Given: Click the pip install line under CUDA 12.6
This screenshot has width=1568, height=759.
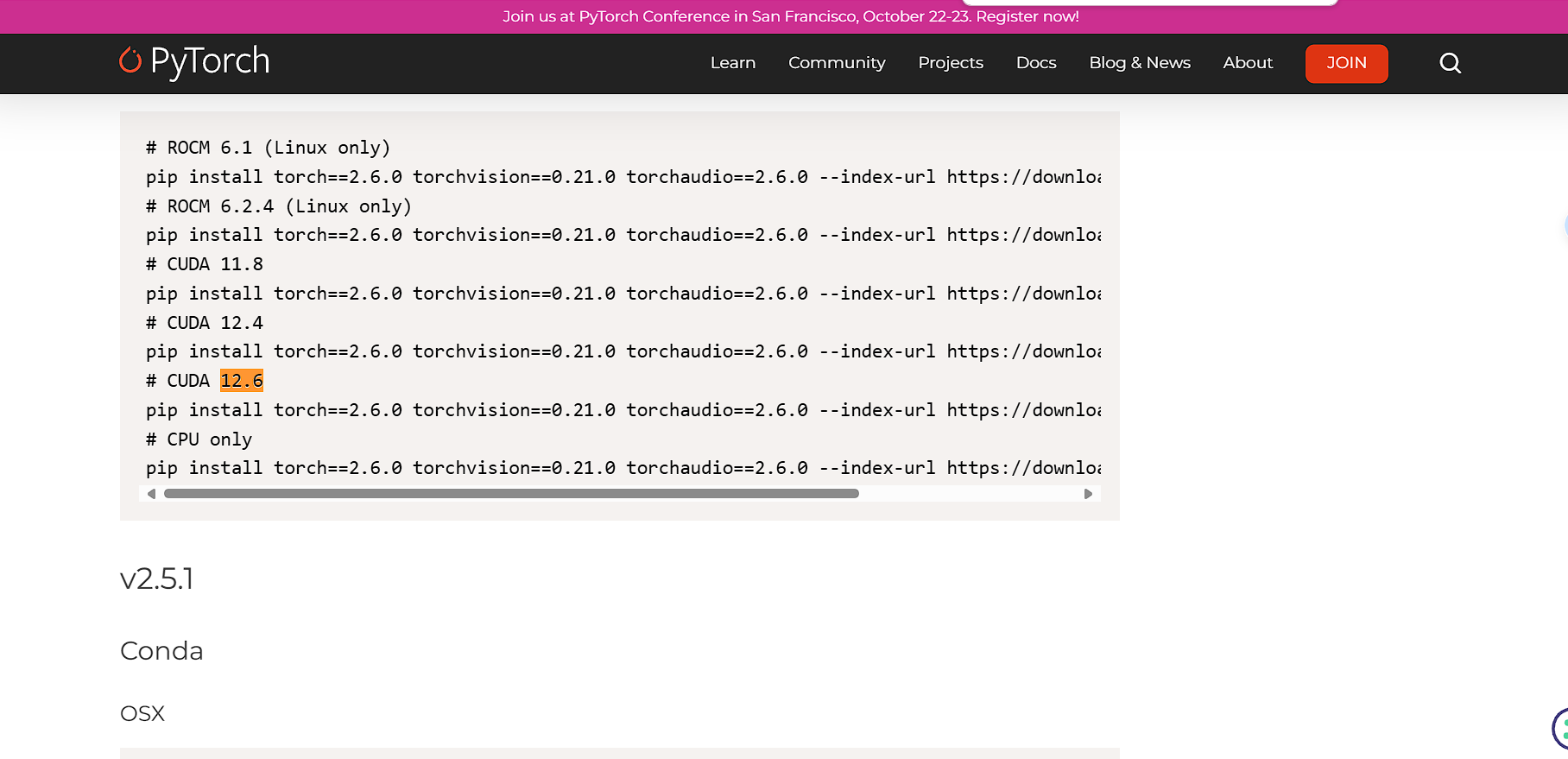Looking at the screenshot, I should tap(623, 410).
